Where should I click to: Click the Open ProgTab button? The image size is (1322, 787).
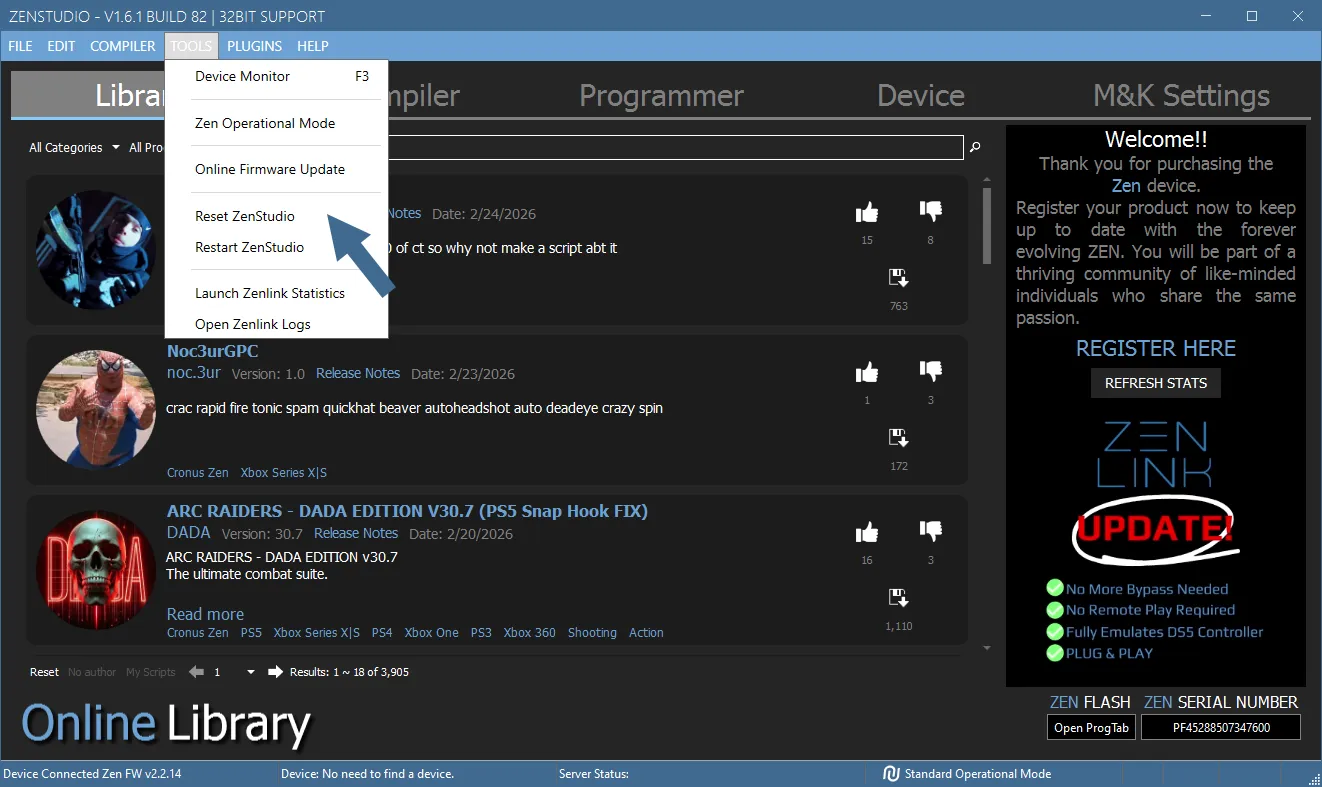click(1091, 728)
